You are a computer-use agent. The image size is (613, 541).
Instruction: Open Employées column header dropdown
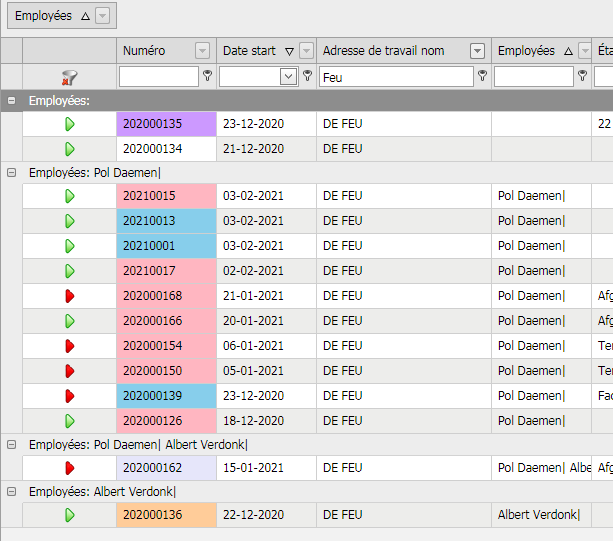[585, 51]
